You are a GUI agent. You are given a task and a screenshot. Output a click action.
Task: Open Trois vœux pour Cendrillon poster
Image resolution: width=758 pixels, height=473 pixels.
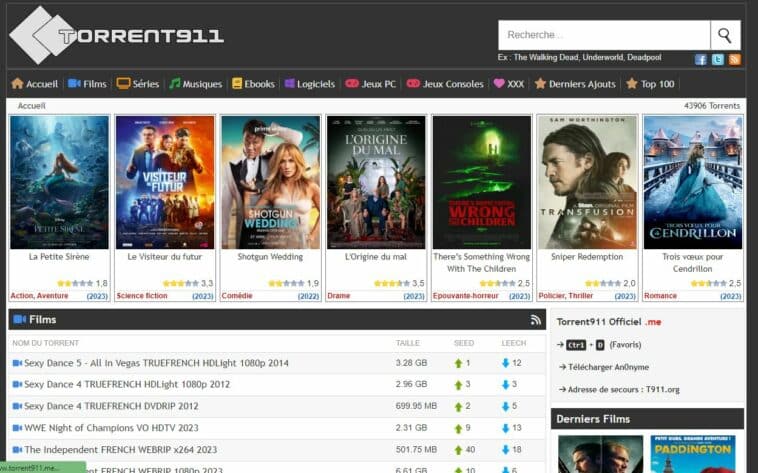(x=693, y=182)
